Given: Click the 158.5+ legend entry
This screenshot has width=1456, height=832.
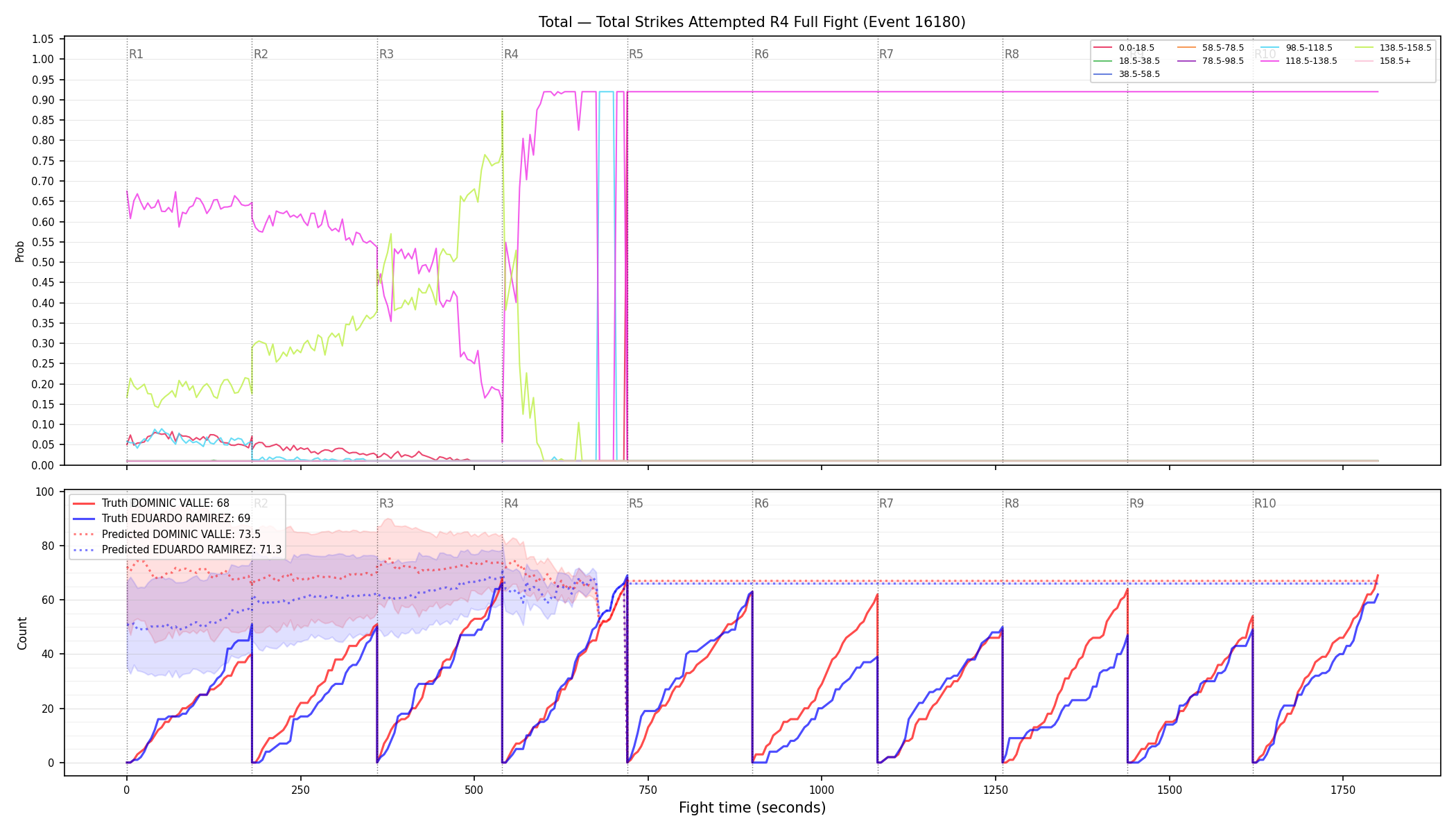Looking at the screenshot, I should tap(1383, 61).
